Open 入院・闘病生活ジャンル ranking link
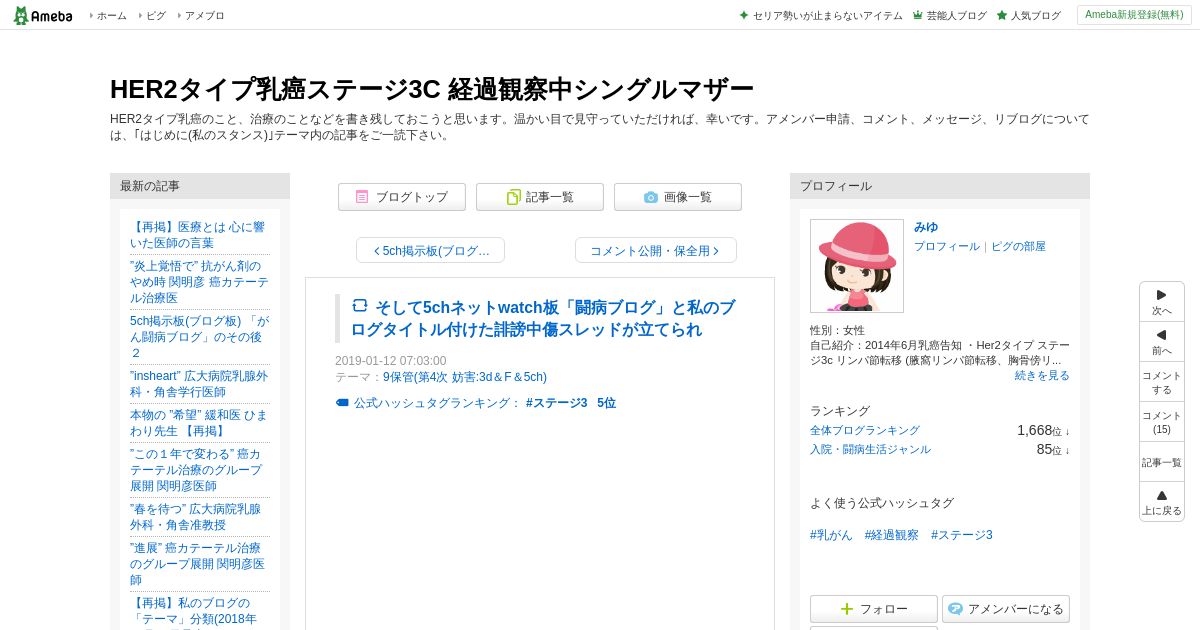This screenshot has height=630, width=1200. tap(870, 449)
